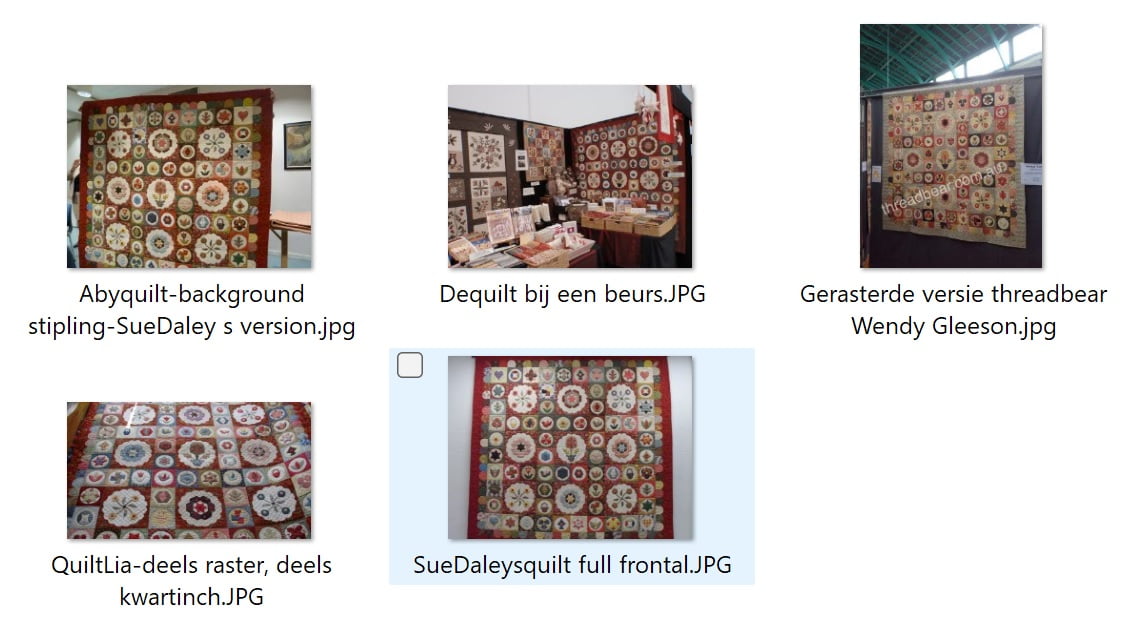Click the red quilt hanging in the beurs photo
Screen dimensions: 1134x629
click(x=626, y=163)
